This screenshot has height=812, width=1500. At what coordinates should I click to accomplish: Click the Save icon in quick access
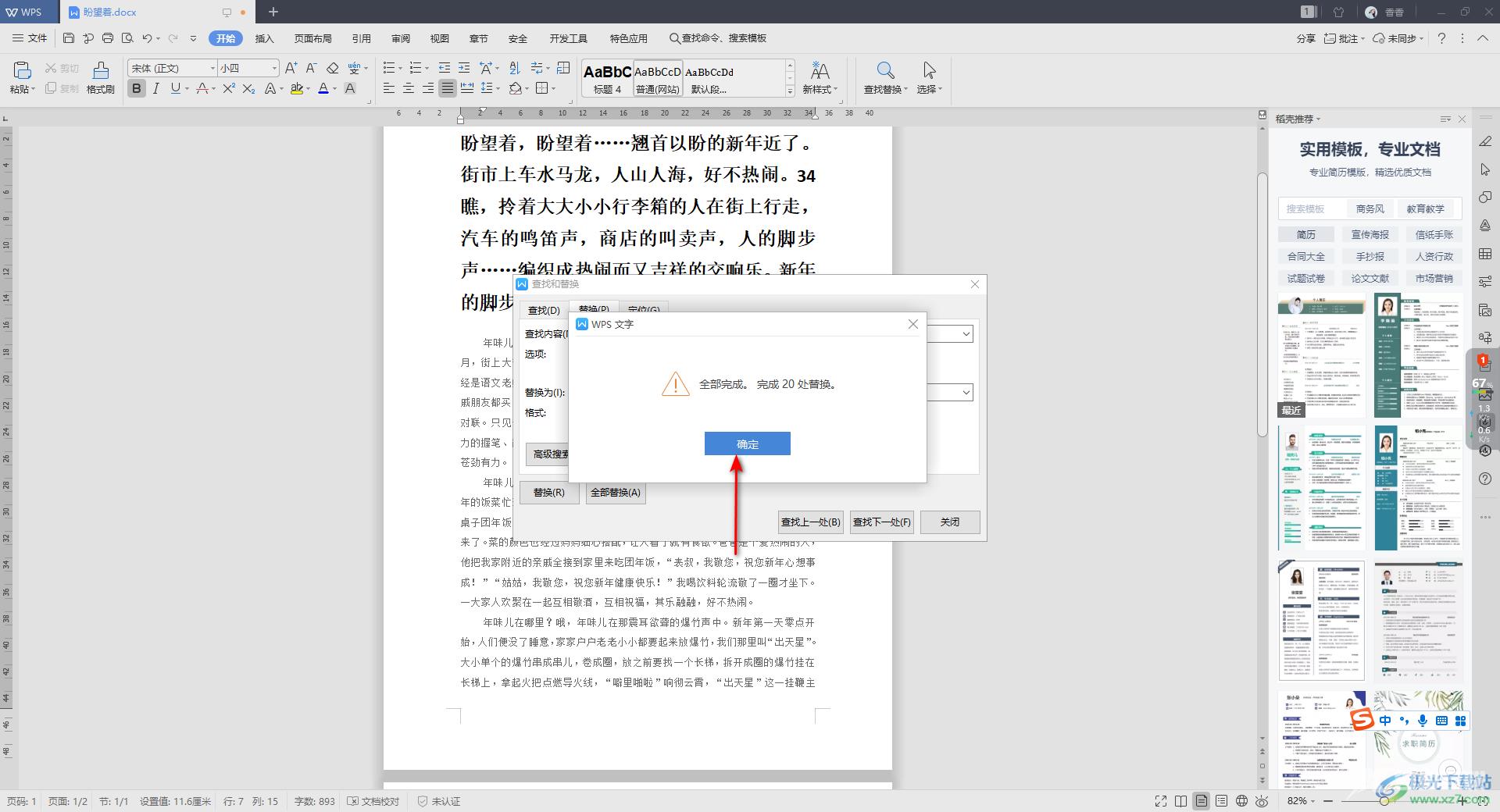coord(69,37)
